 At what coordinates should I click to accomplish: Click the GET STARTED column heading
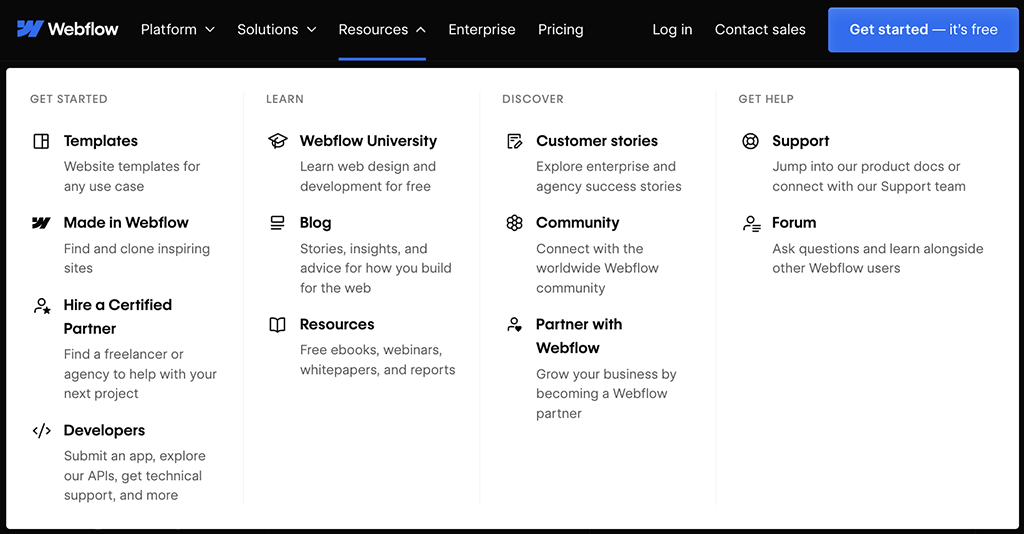click(x=69, y=99)
